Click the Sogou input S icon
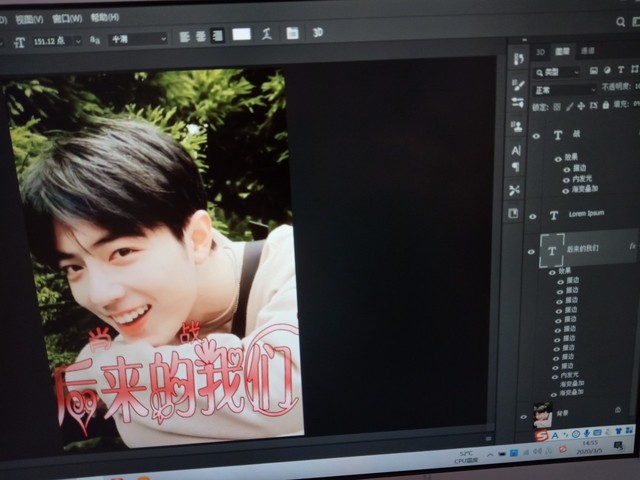640x480 pixels. pos(541,436)
